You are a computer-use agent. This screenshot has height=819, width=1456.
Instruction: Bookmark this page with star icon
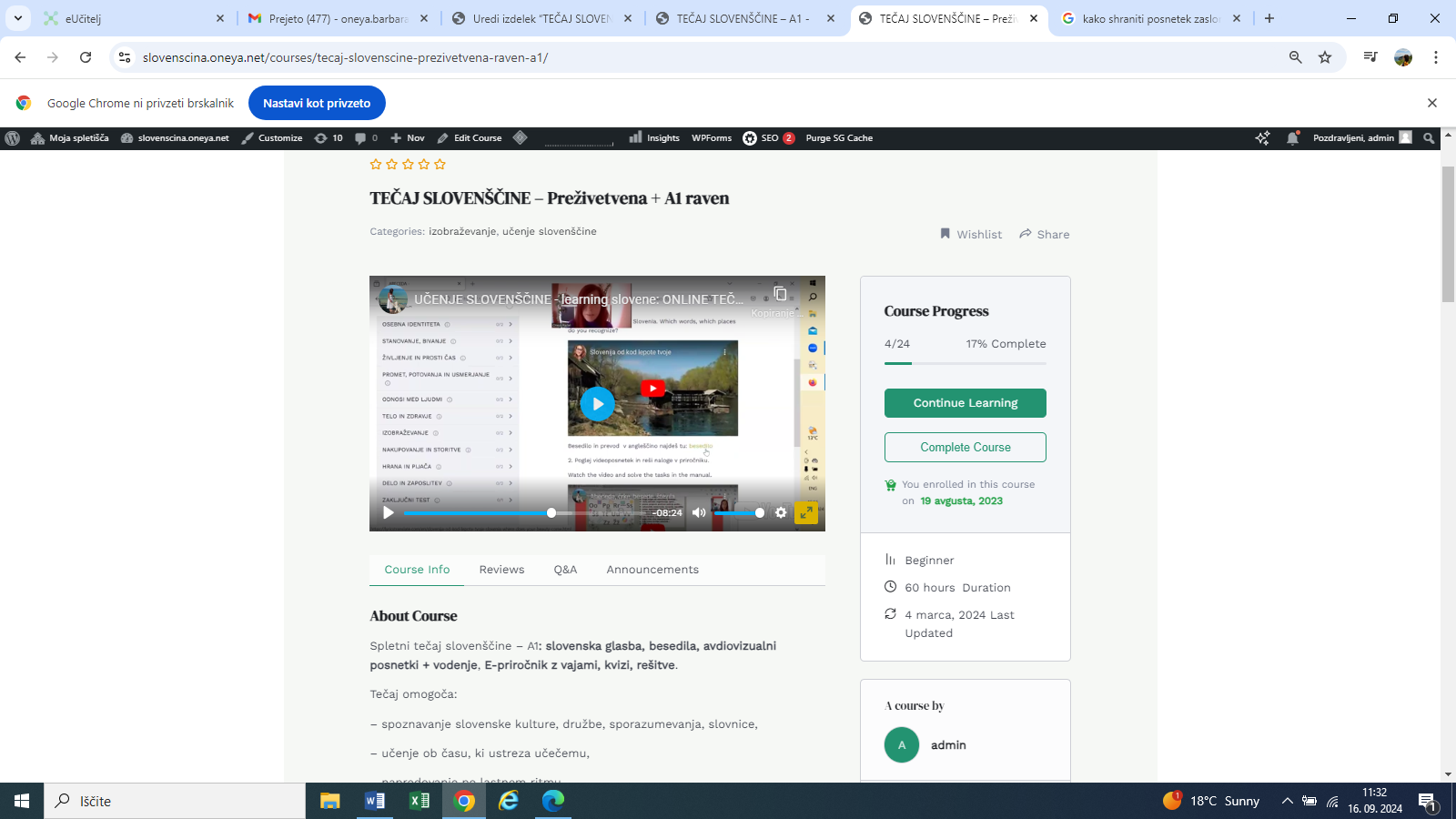tap(1325, 57)
